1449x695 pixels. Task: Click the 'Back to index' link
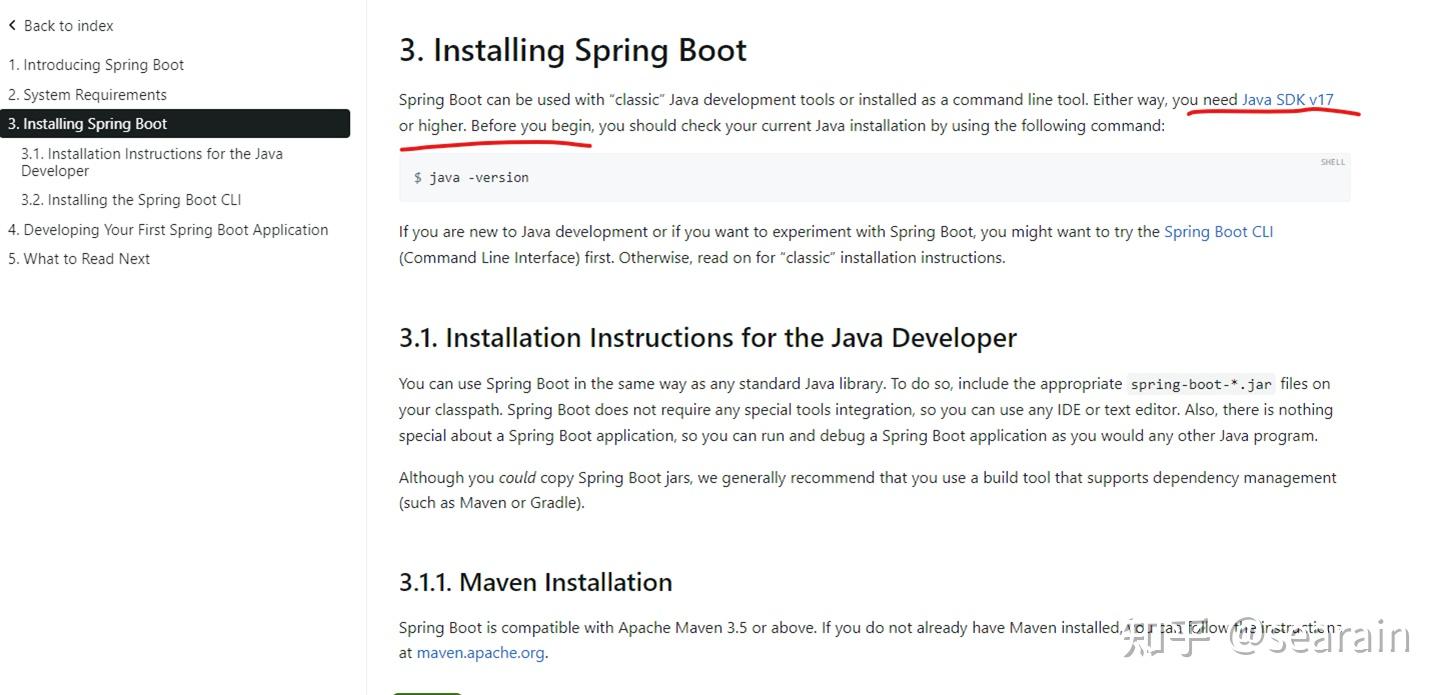[67, 25]
